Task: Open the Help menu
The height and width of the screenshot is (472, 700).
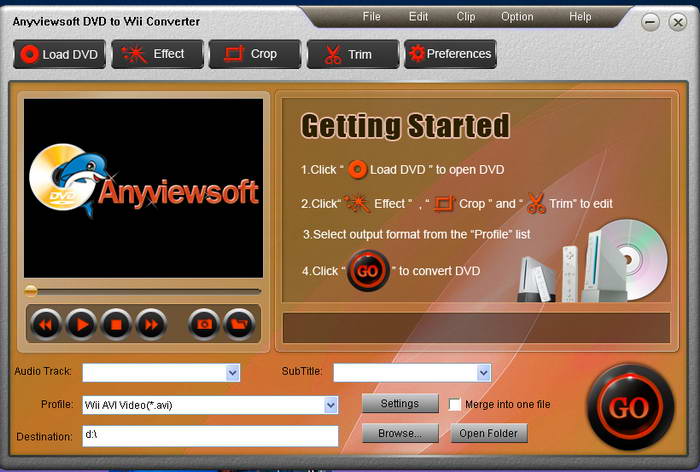Action: tap(580, 17)
